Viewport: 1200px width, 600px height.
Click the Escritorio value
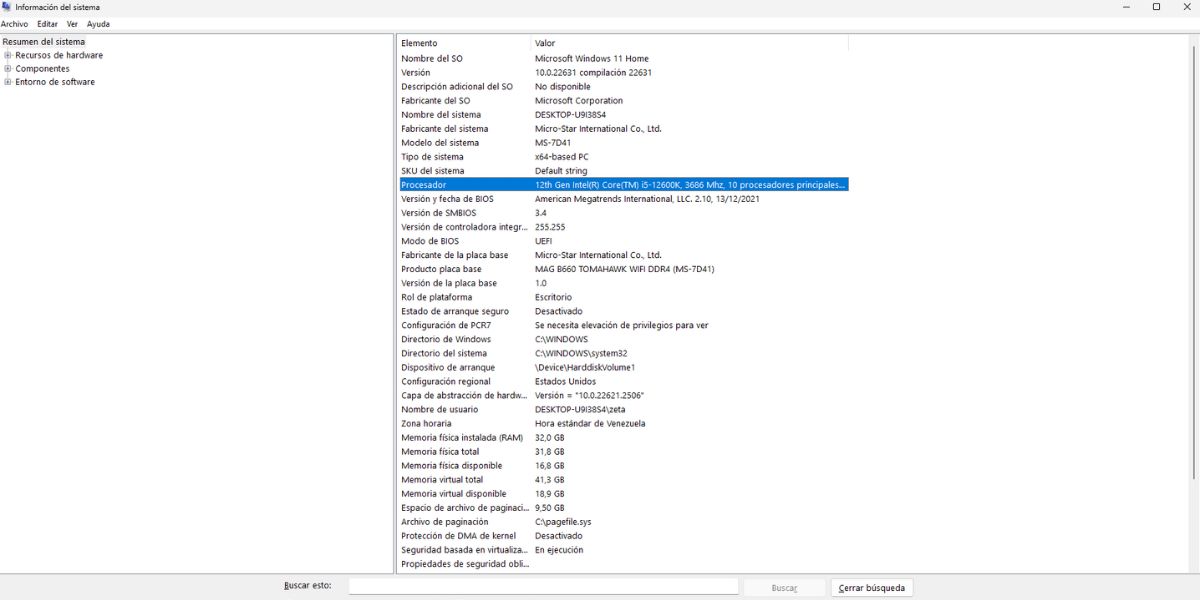pyautogui.click(x=553, y=297)
